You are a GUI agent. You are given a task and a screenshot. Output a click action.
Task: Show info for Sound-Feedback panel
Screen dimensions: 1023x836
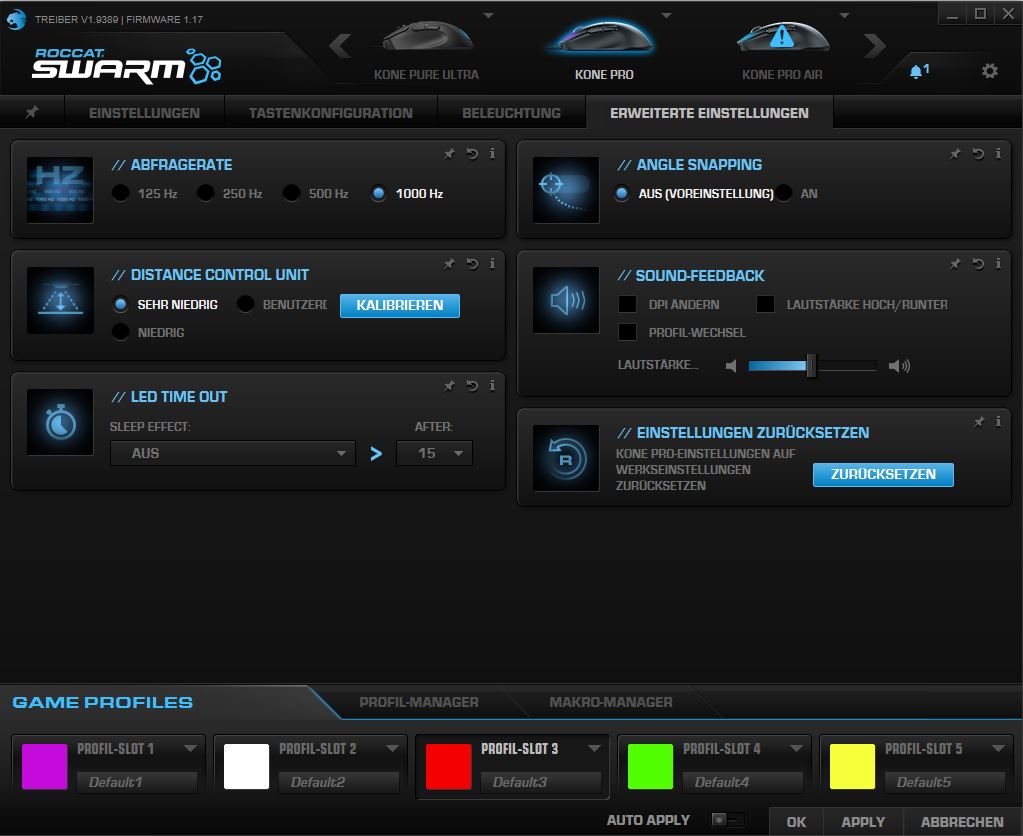[x=998, y=263]
